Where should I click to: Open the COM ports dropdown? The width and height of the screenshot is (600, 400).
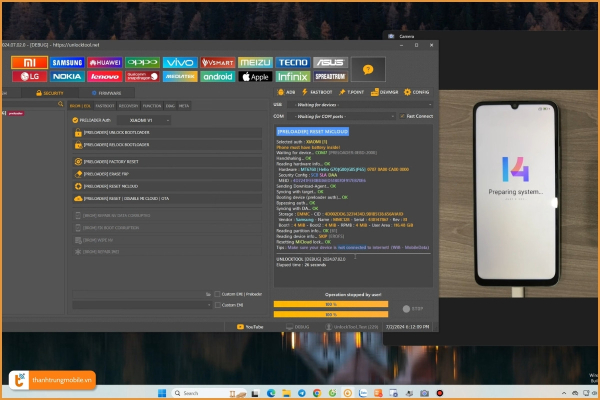click(342, 116)
